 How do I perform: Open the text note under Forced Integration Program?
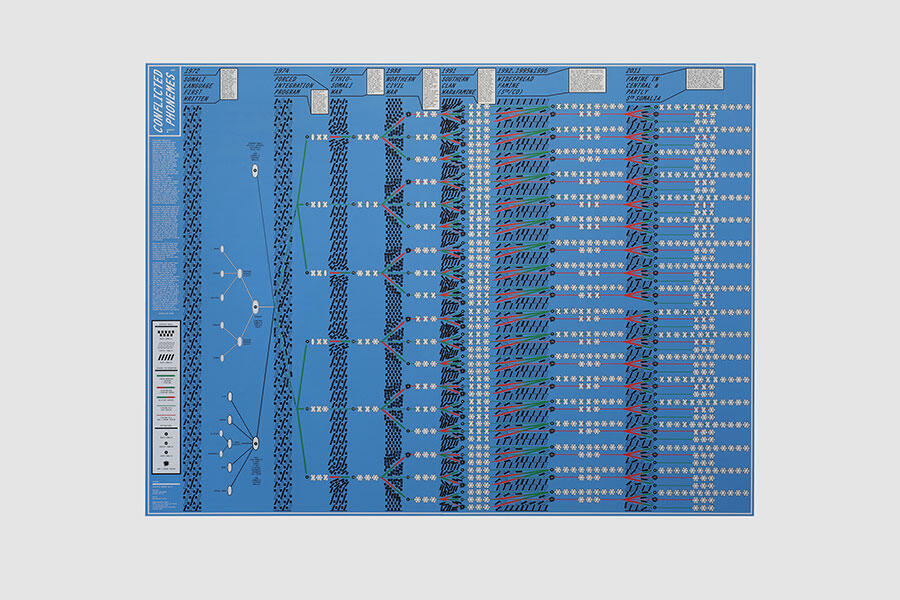[x=319, y=101]
